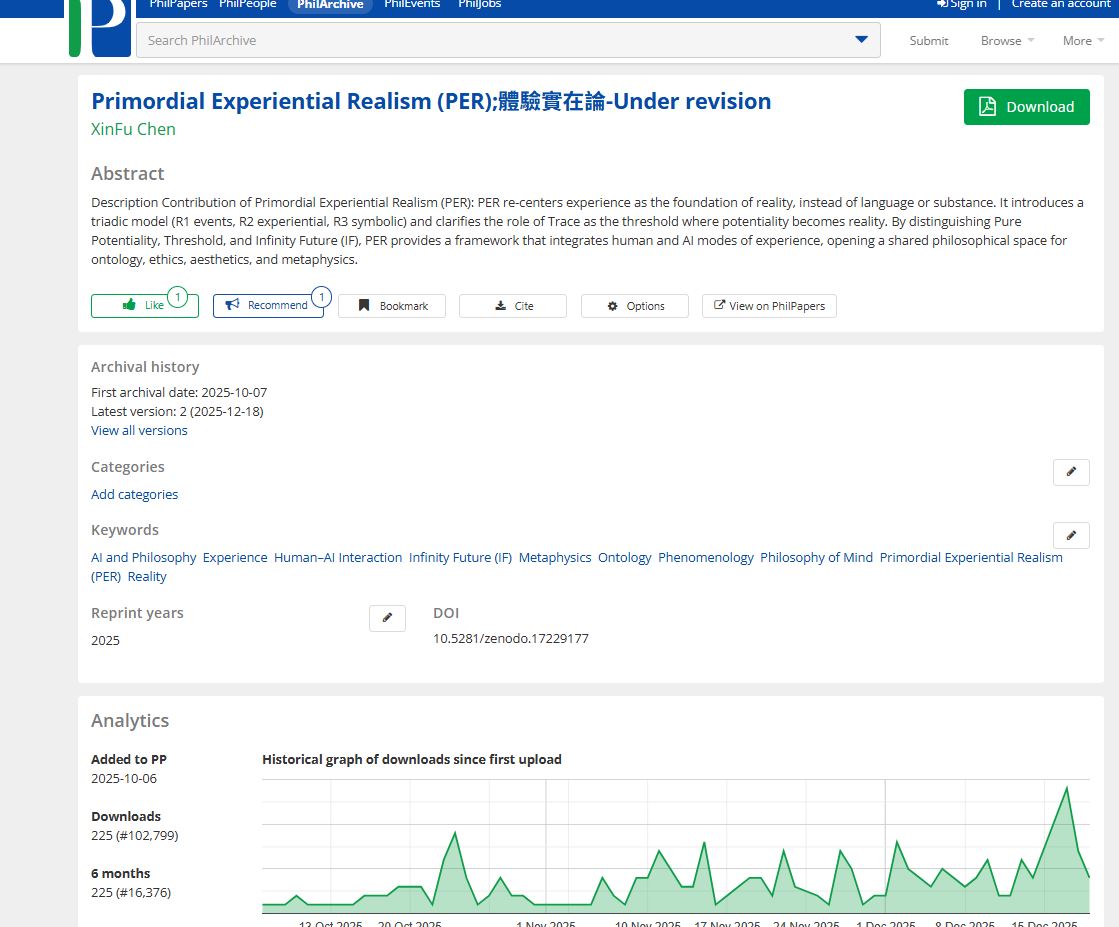
Task: Switch to the PhilEvents tab
Action: point(410,4)
